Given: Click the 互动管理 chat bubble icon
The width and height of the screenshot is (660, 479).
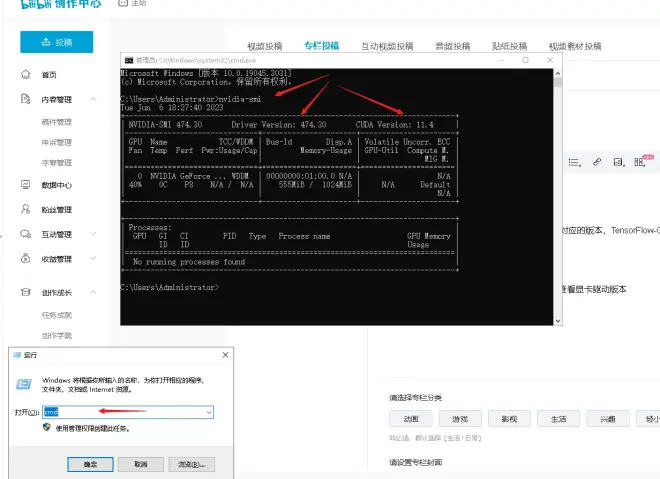Looking at the screenshot, I should pyautogui.click(x=25, y=234).
